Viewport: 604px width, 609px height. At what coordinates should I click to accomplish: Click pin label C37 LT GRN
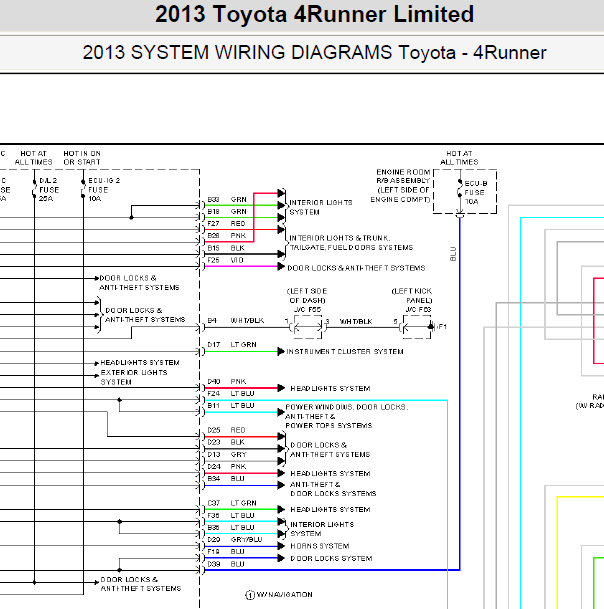232,503
